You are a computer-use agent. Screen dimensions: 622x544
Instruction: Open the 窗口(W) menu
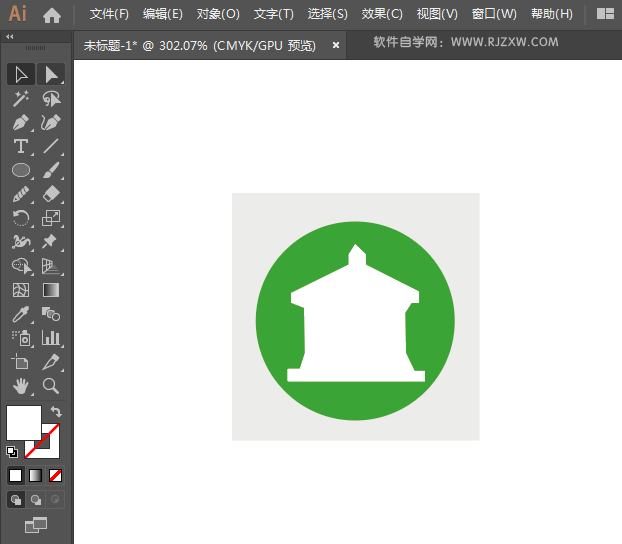click(x=494, y=14)
